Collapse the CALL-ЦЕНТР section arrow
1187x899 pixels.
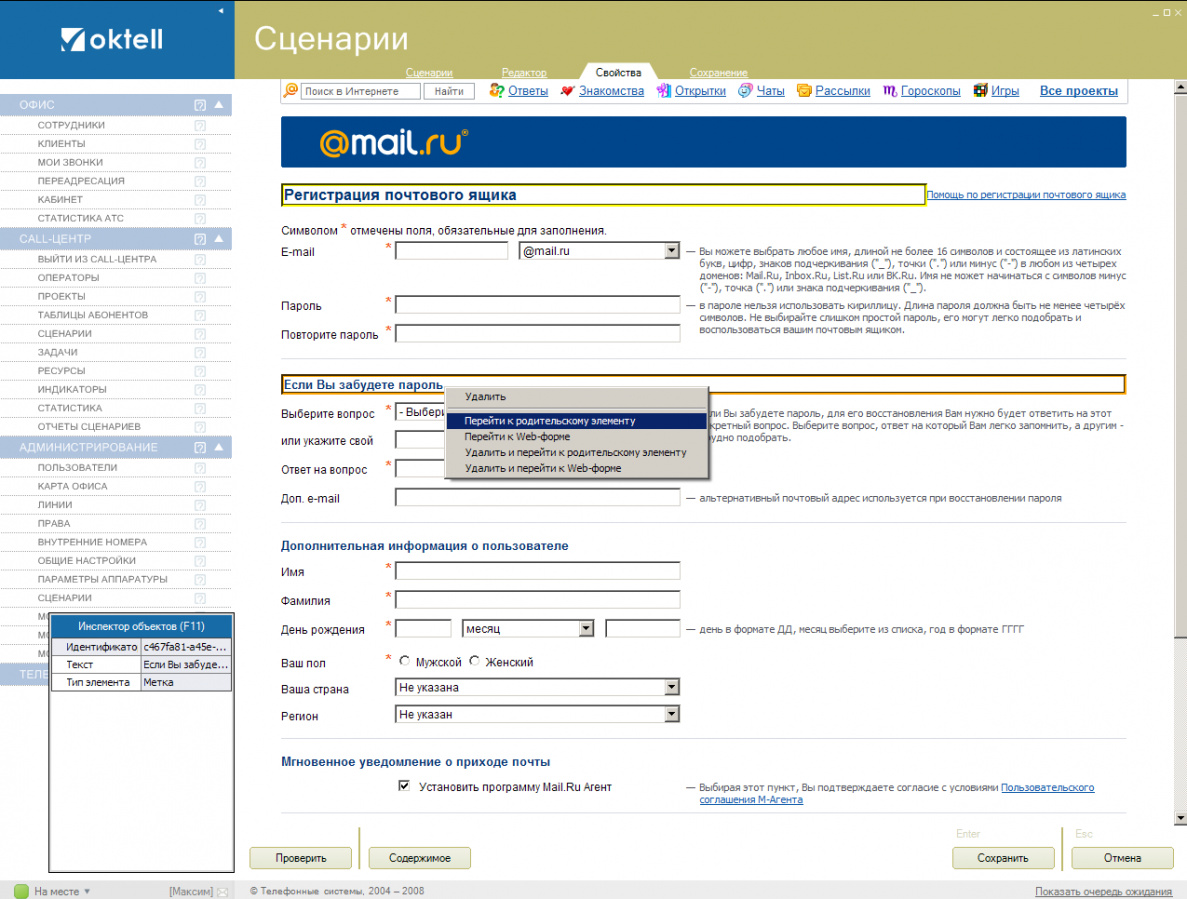[219, 239]
